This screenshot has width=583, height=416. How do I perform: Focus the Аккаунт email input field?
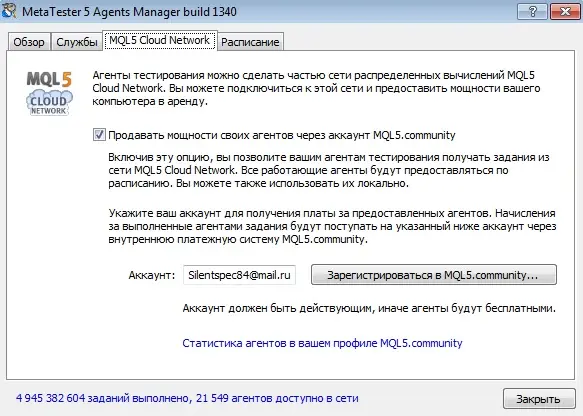pyautogui.click(x=239, y=275)
